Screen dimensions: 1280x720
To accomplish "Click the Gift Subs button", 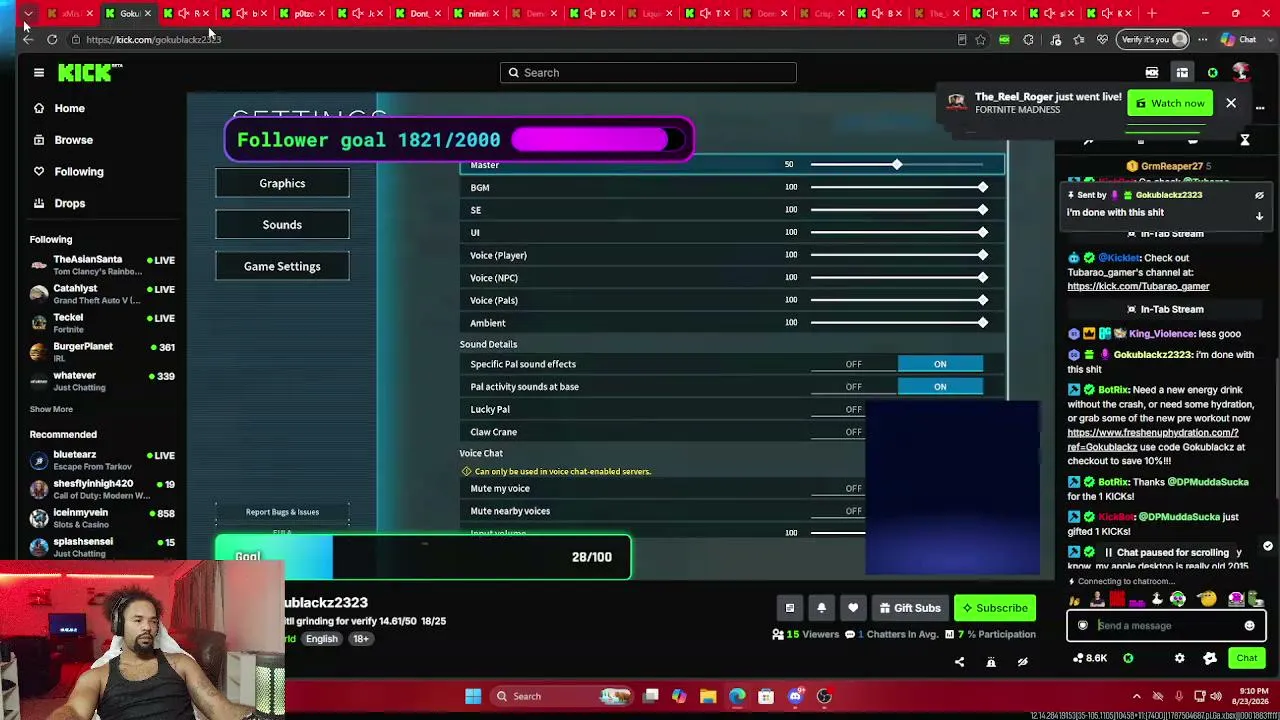I will click(909, 608).
